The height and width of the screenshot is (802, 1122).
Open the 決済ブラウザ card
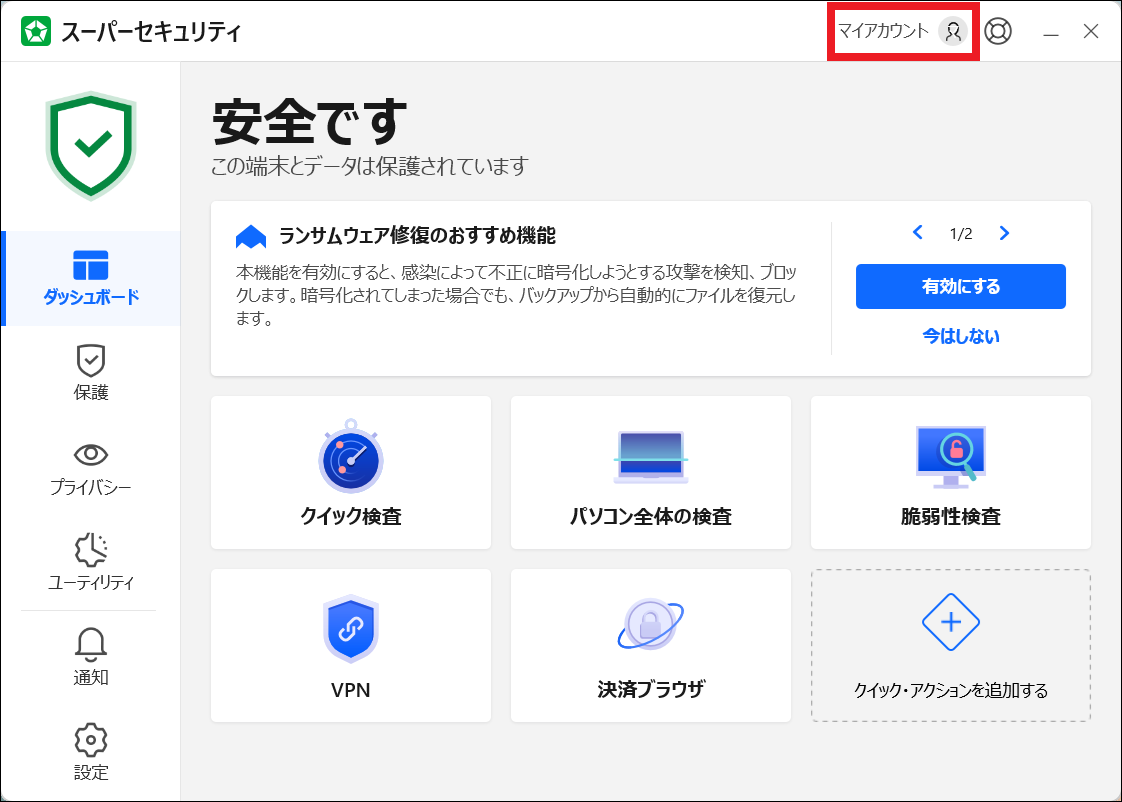(x=650, y=645)
